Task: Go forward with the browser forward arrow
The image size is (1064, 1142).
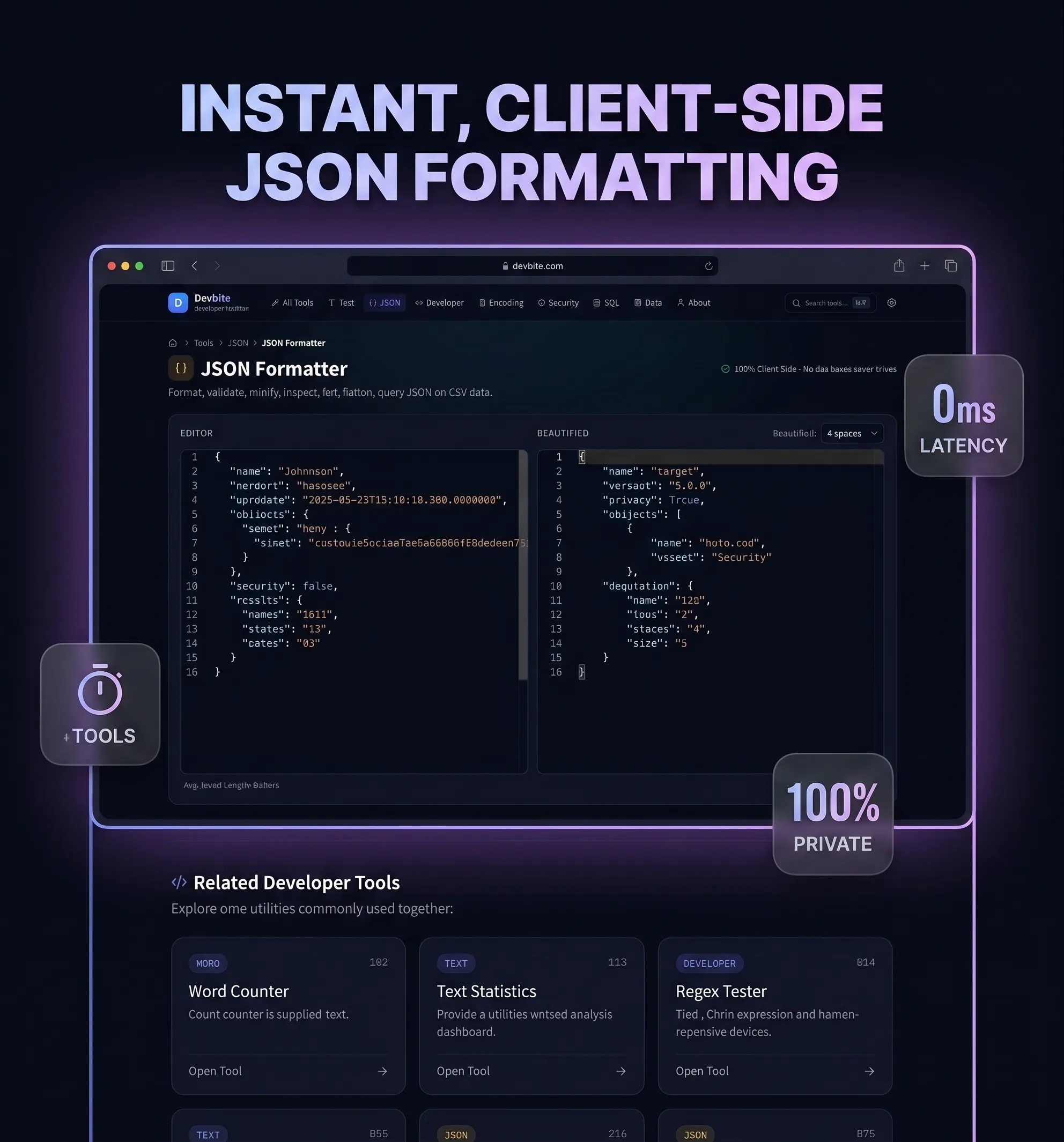Action: [217, 265]
